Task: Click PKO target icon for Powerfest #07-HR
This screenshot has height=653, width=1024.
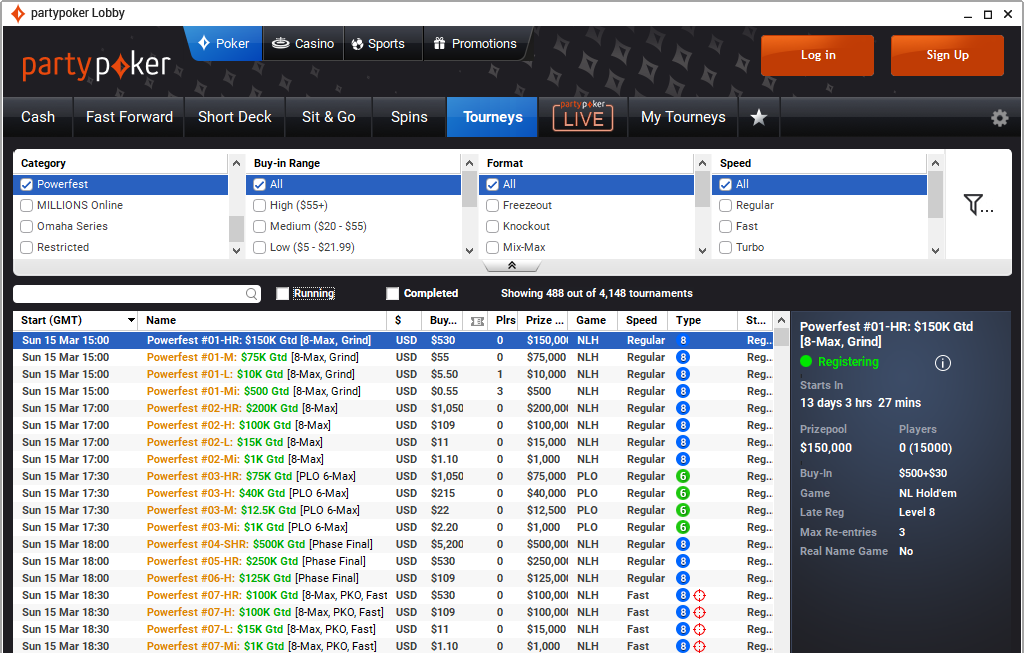Action: pos(699,595)
